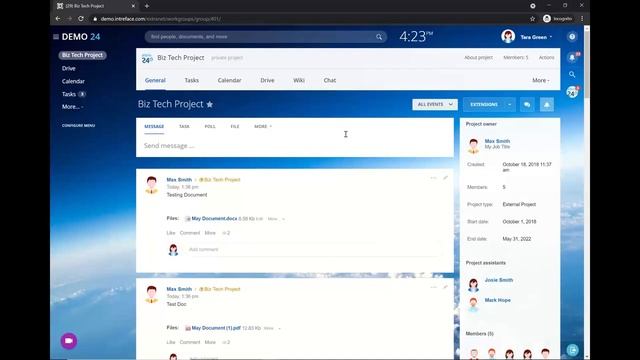Viewport: 640px width, 360px height.
Task: Expand the EXTENSIONS arrow dropdown
Action: [509, 104]
